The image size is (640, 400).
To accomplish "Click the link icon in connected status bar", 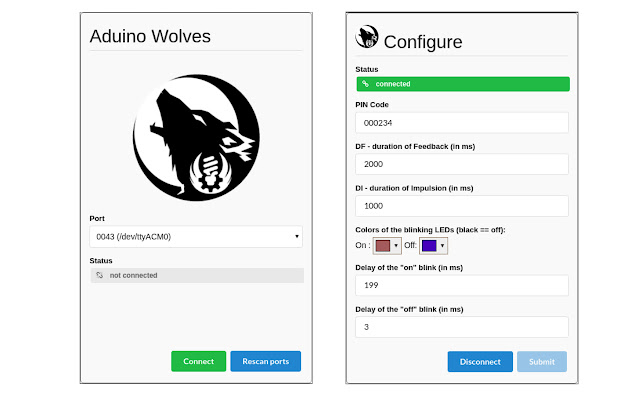I will [x=365, y=84].
